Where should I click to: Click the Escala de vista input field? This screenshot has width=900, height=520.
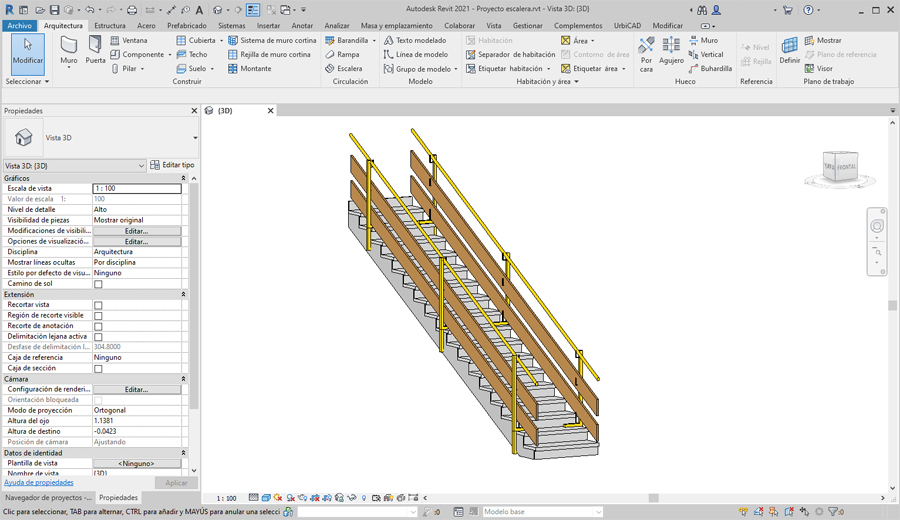(136, 188)
